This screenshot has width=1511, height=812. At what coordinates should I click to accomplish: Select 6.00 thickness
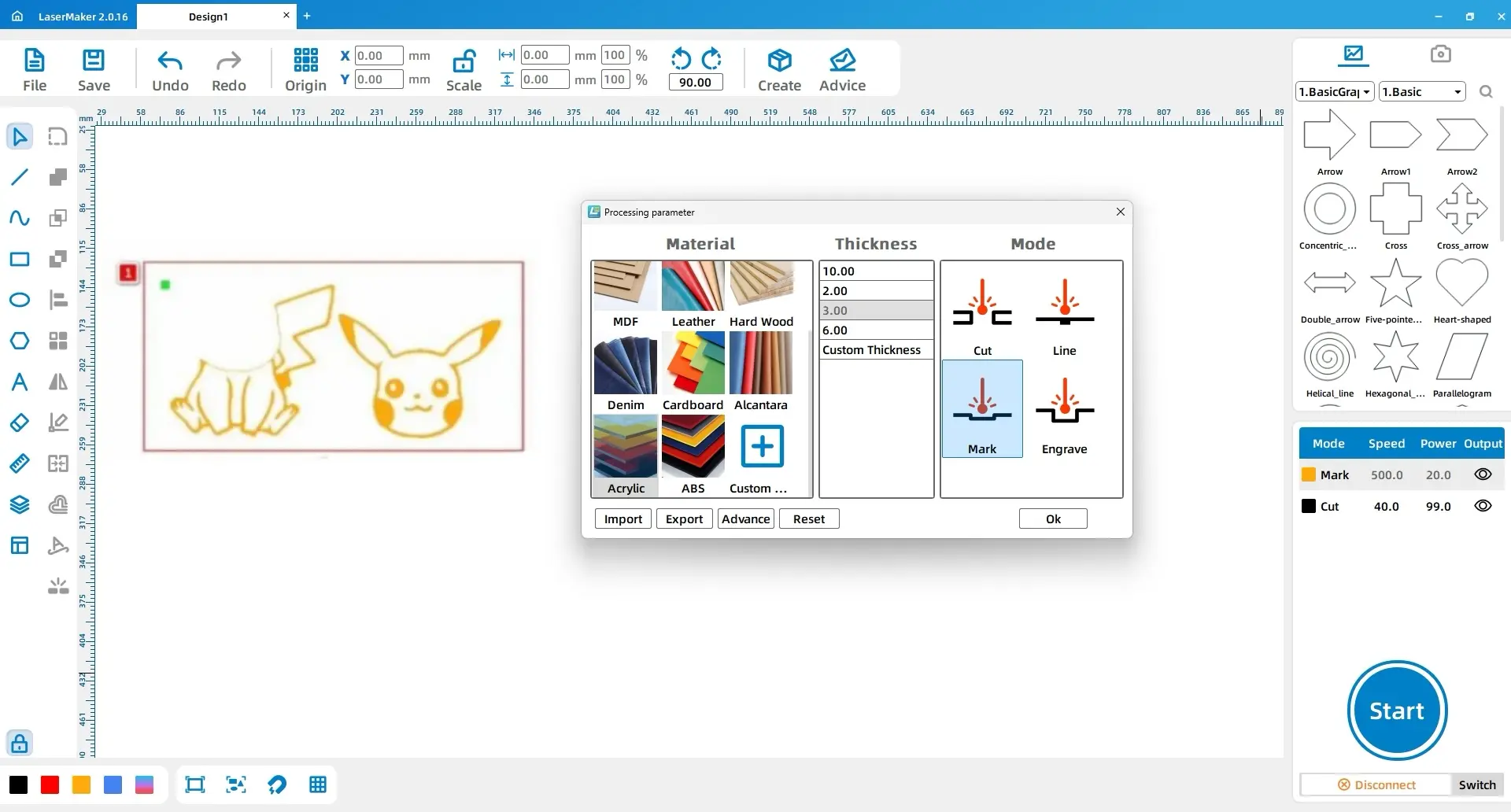(x=876, y=330)
